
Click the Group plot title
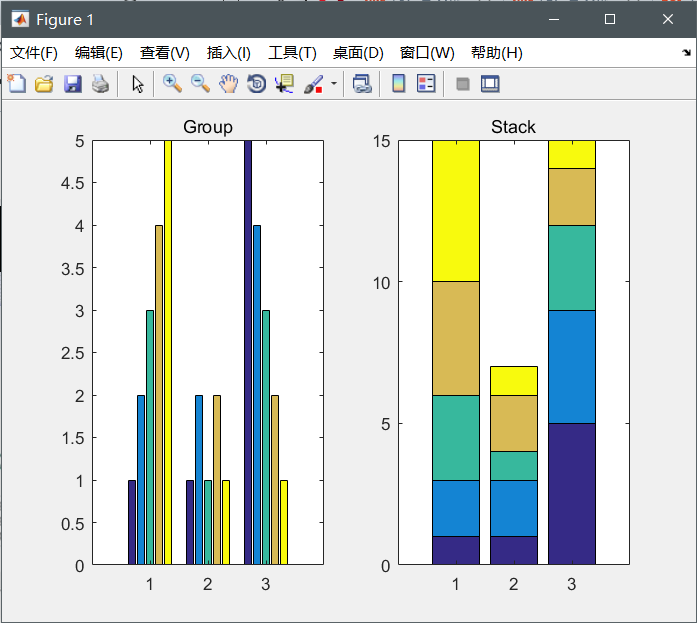coord(208,127)
